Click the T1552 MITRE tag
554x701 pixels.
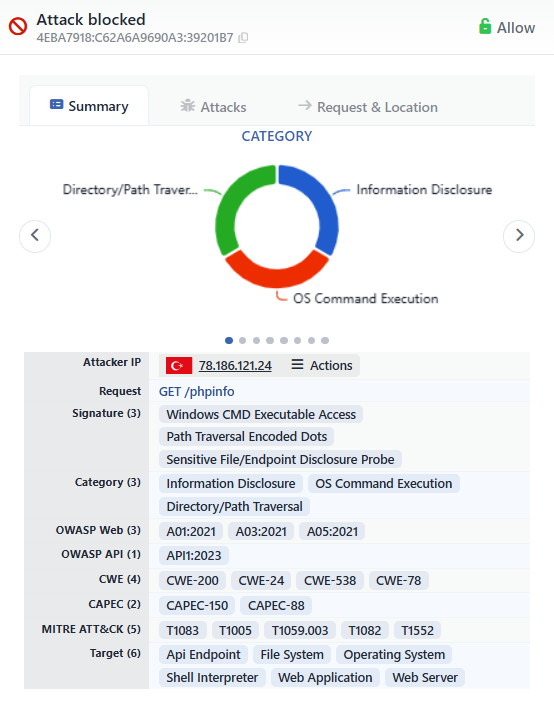pyautogui.click(x=418, y=631)
